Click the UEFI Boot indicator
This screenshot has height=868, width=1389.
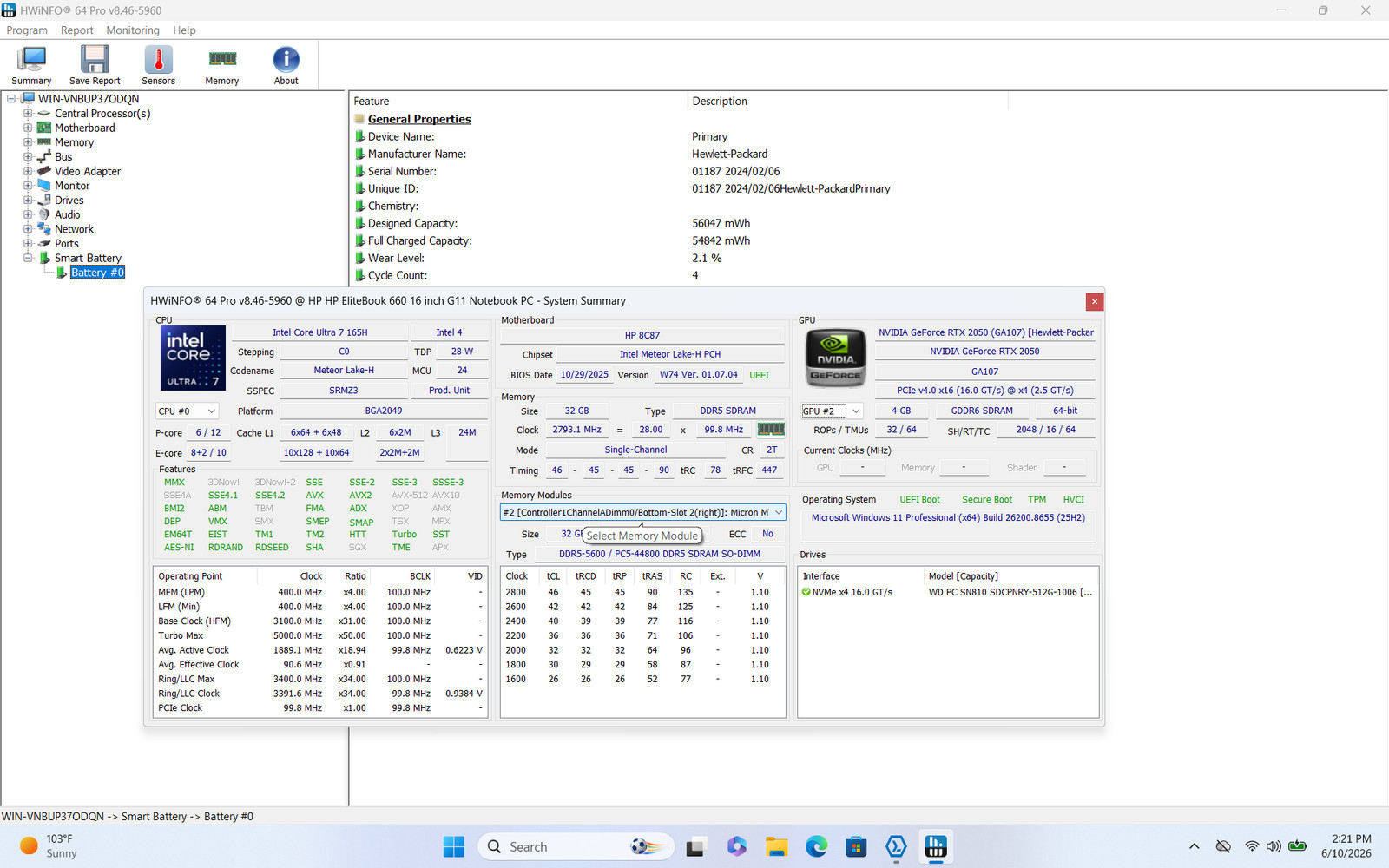point(919,500)
